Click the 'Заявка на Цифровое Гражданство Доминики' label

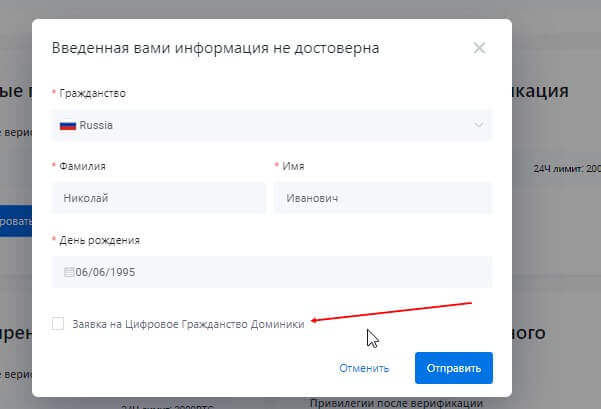pos(188,324)
